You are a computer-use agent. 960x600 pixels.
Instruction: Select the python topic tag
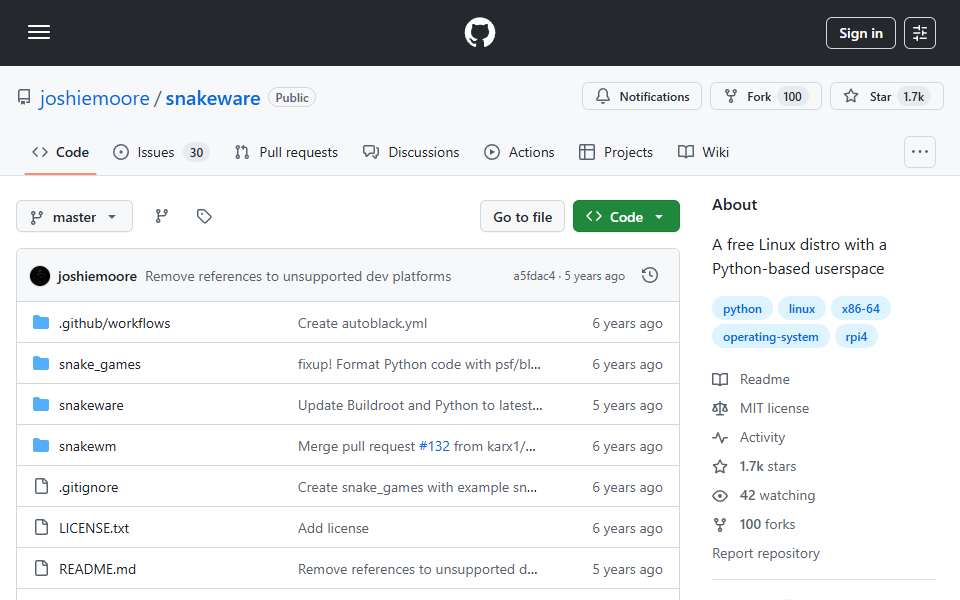click(742, 309)
